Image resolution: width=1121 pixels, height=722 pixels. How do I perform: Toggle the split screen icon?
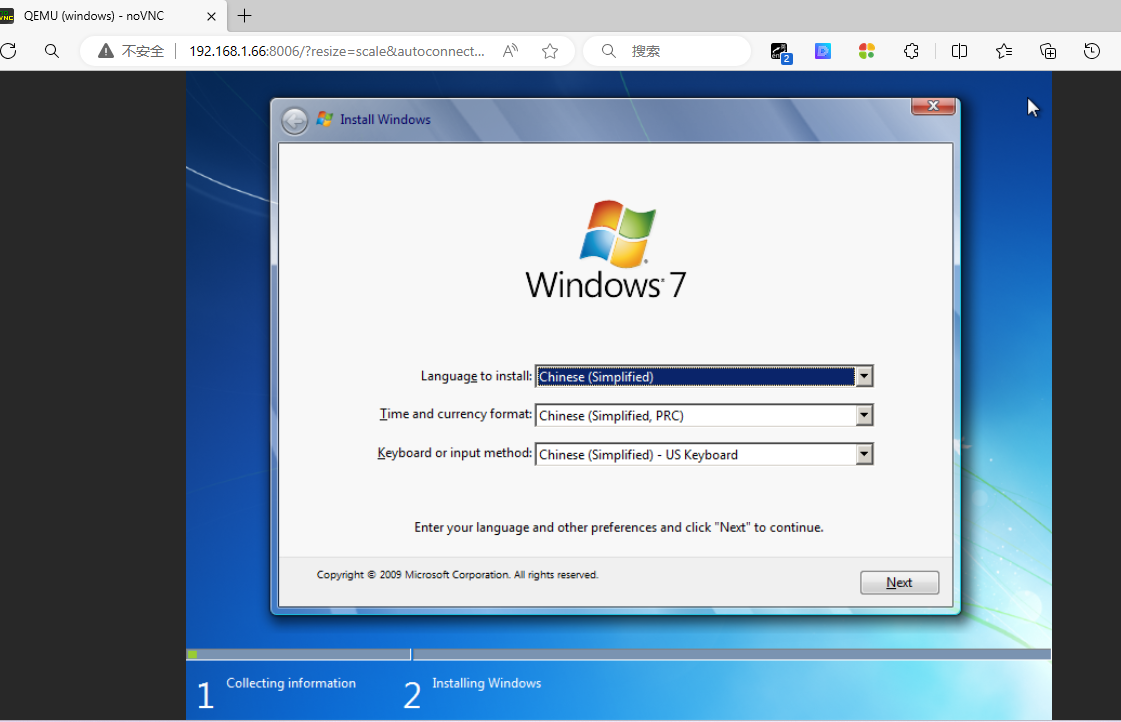pos(959,51)
